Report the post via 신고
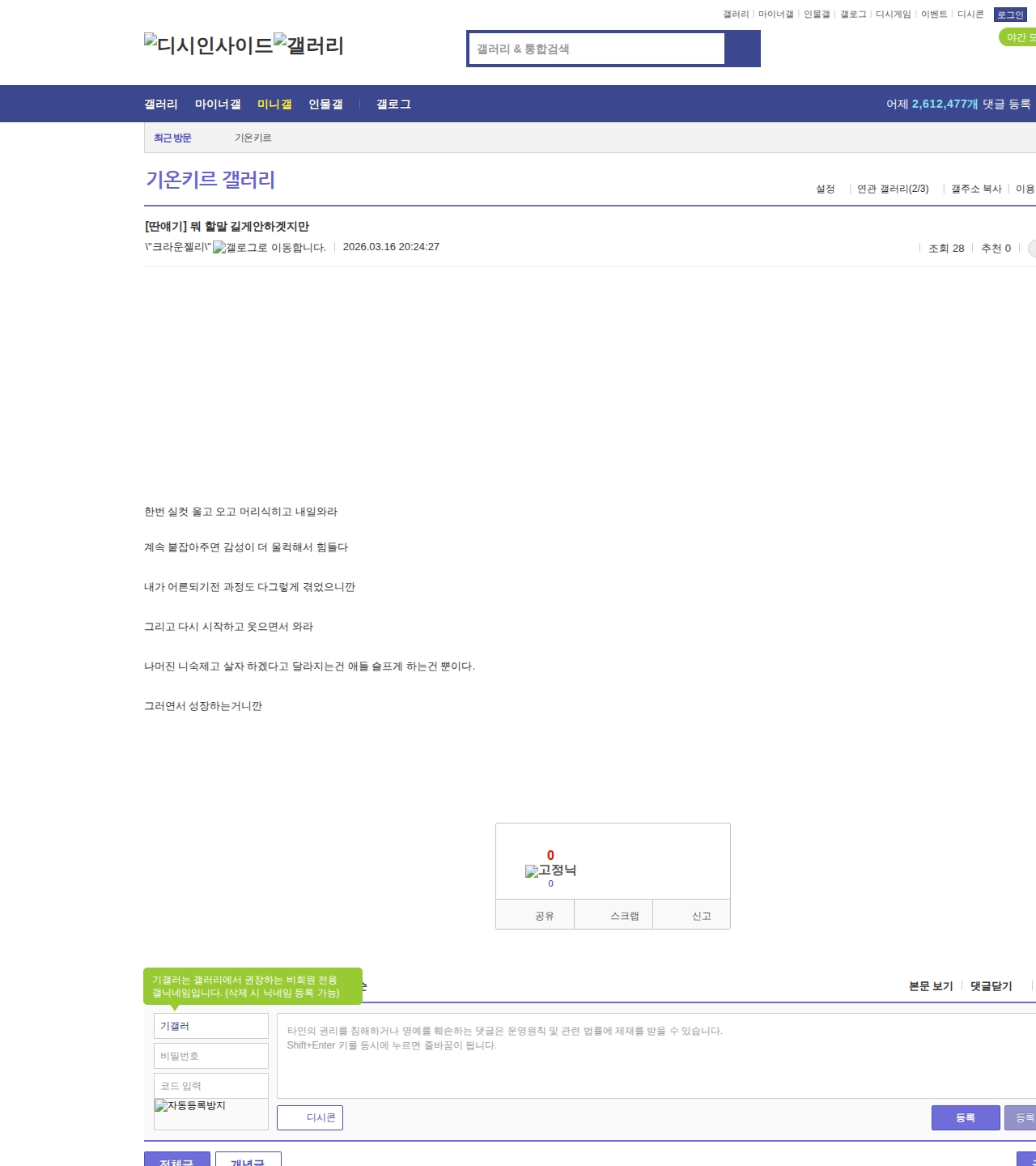This screenshot has height=1166, width=1036. tap(701, 916)
